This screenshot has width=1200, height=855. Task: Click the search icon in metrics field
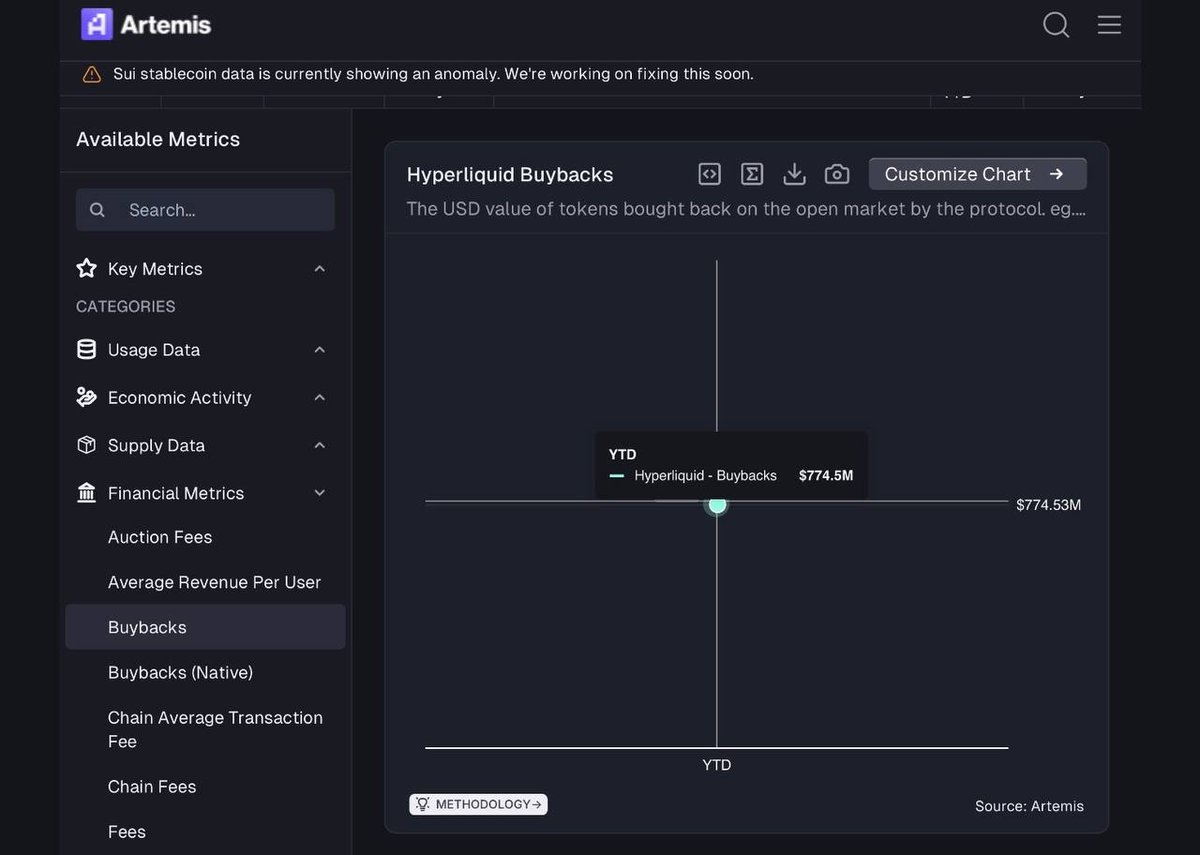click(97, 210)
